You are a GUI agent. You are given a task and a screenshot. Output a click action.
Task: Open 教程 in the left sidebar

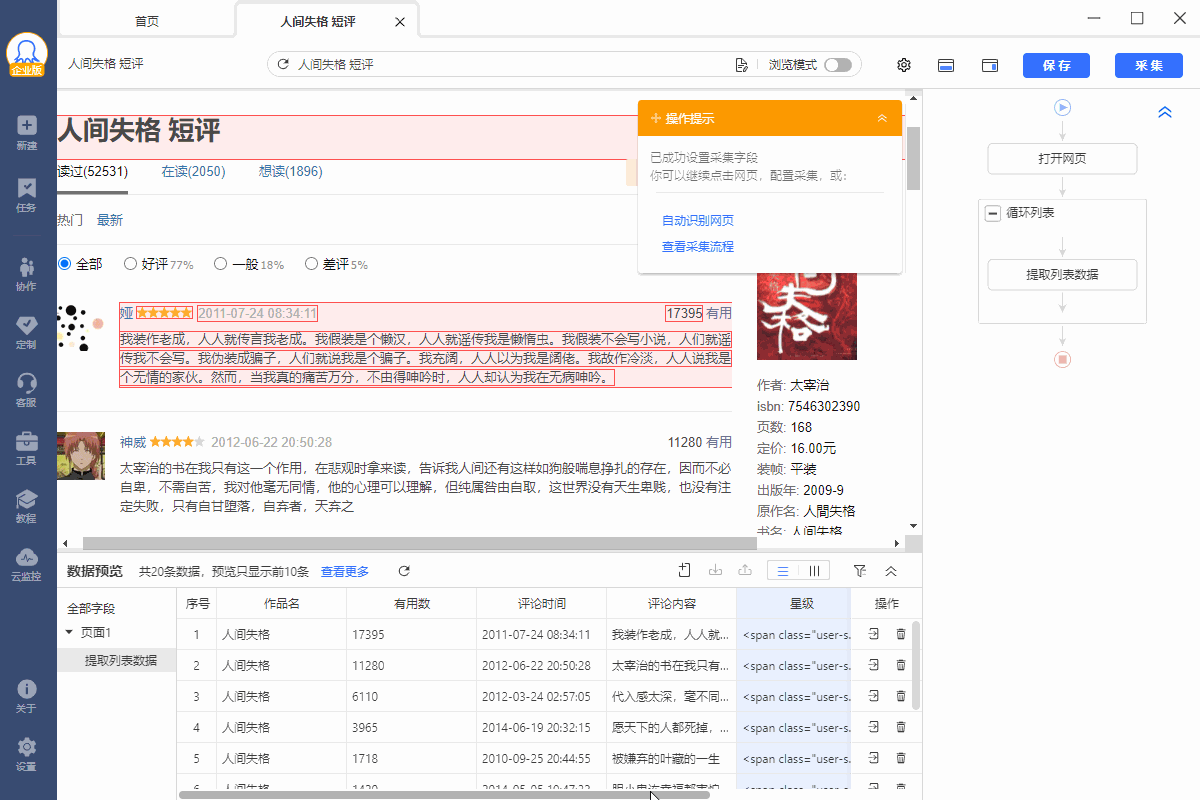click(x=27, y=506)
